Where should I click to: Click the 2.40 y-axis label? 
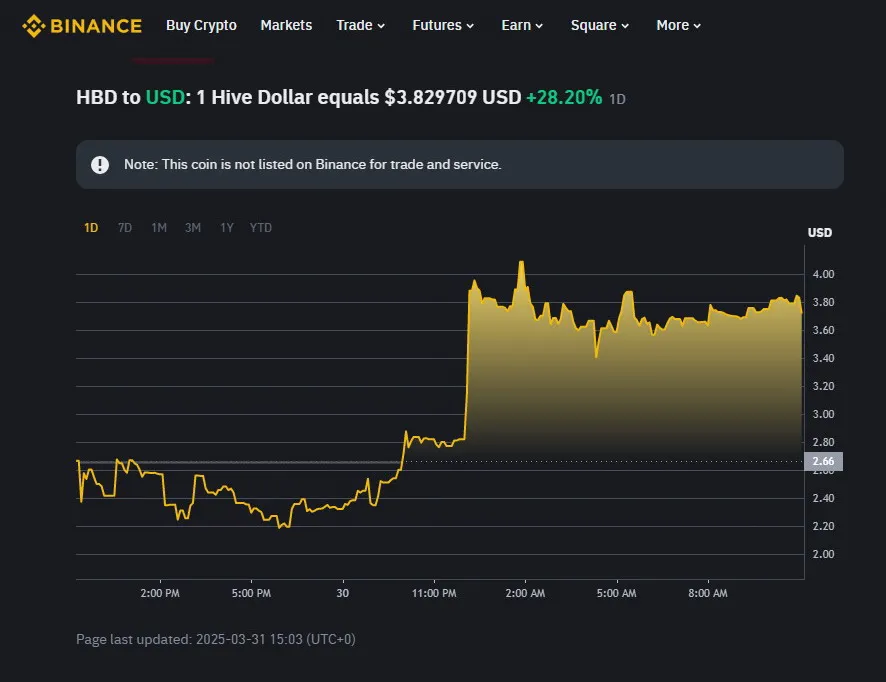823,498
